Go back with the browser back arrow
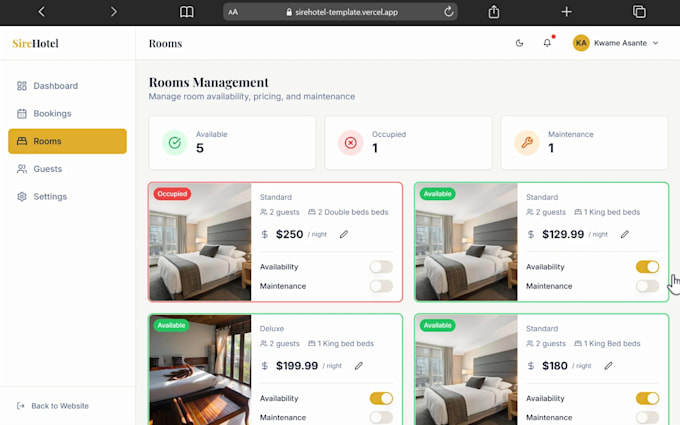This screenshot has width=680, height=425. coord(42,12)
